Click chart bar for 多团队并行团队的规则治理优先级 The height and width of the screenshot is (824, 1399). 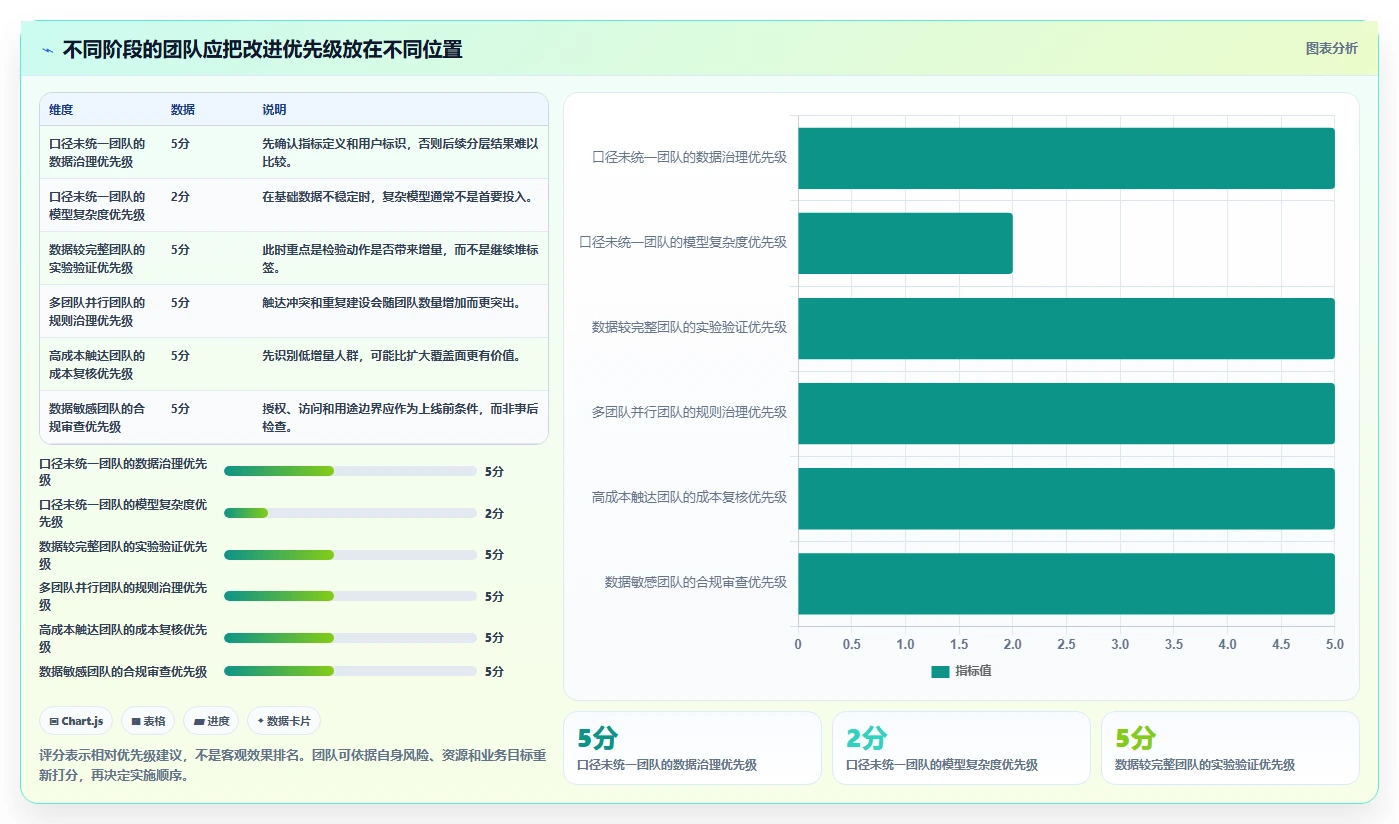click(x=1066, y=413)
